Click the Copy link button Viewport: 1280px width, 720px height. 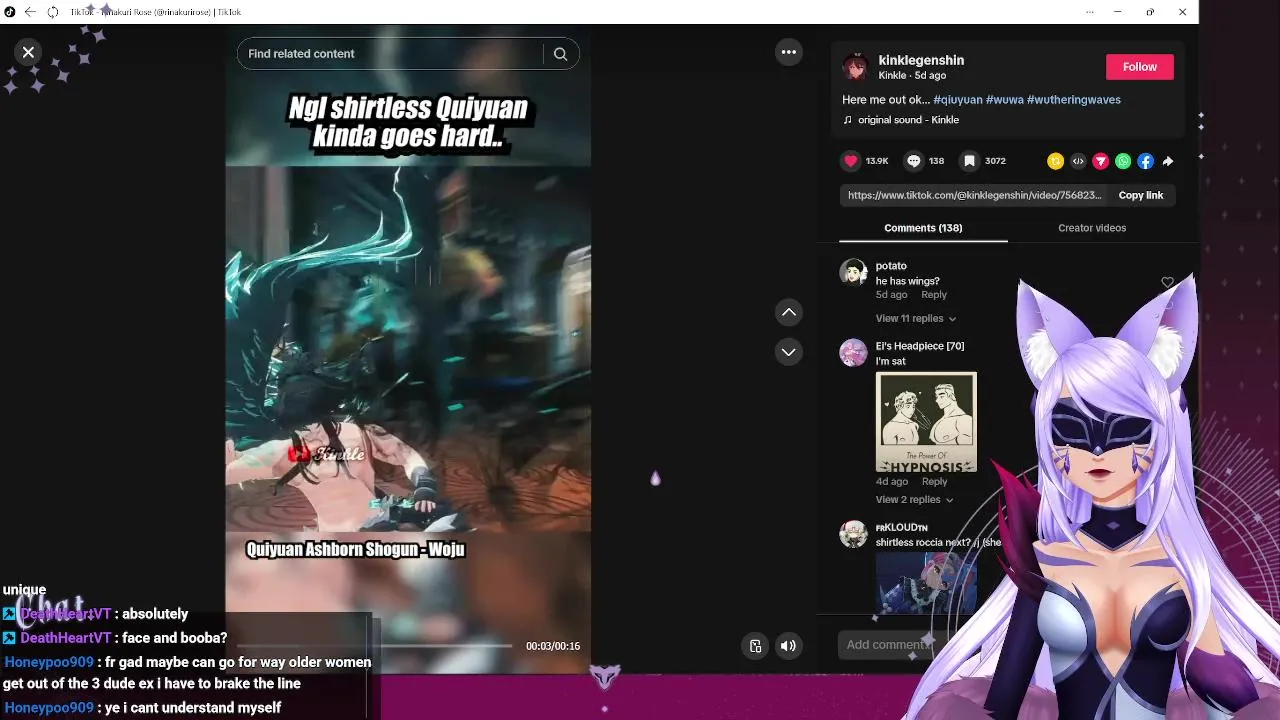pos(1141,195)
